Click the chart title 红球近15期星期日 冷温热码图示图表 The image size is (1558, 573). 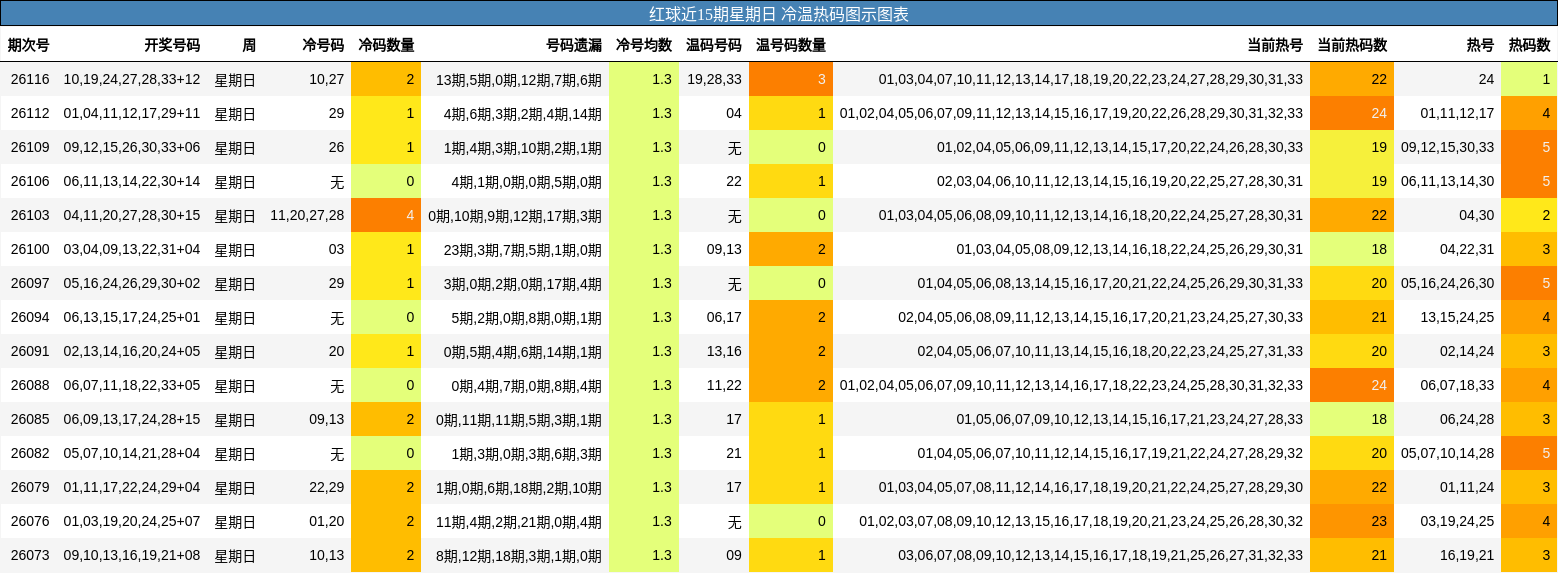(779, 14)
